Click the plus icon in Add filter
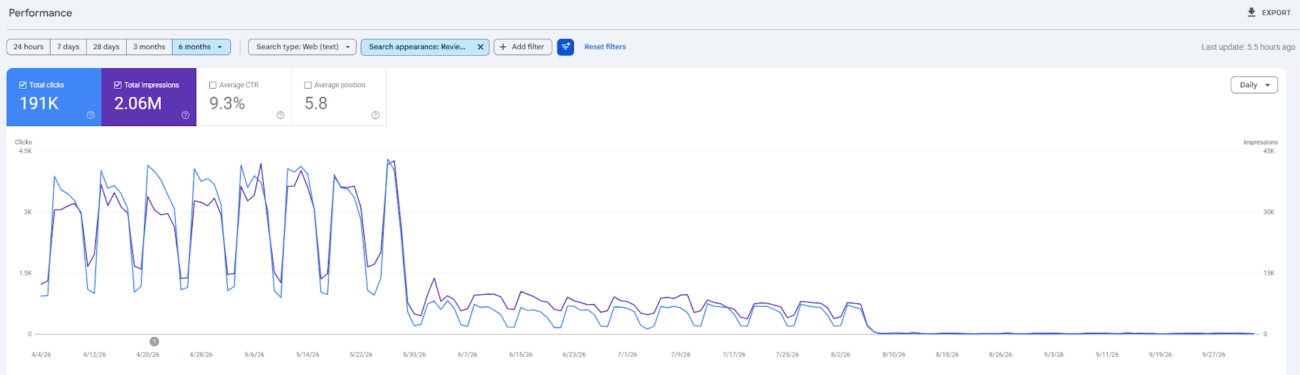1300x375 pixels. click(503, 47)
